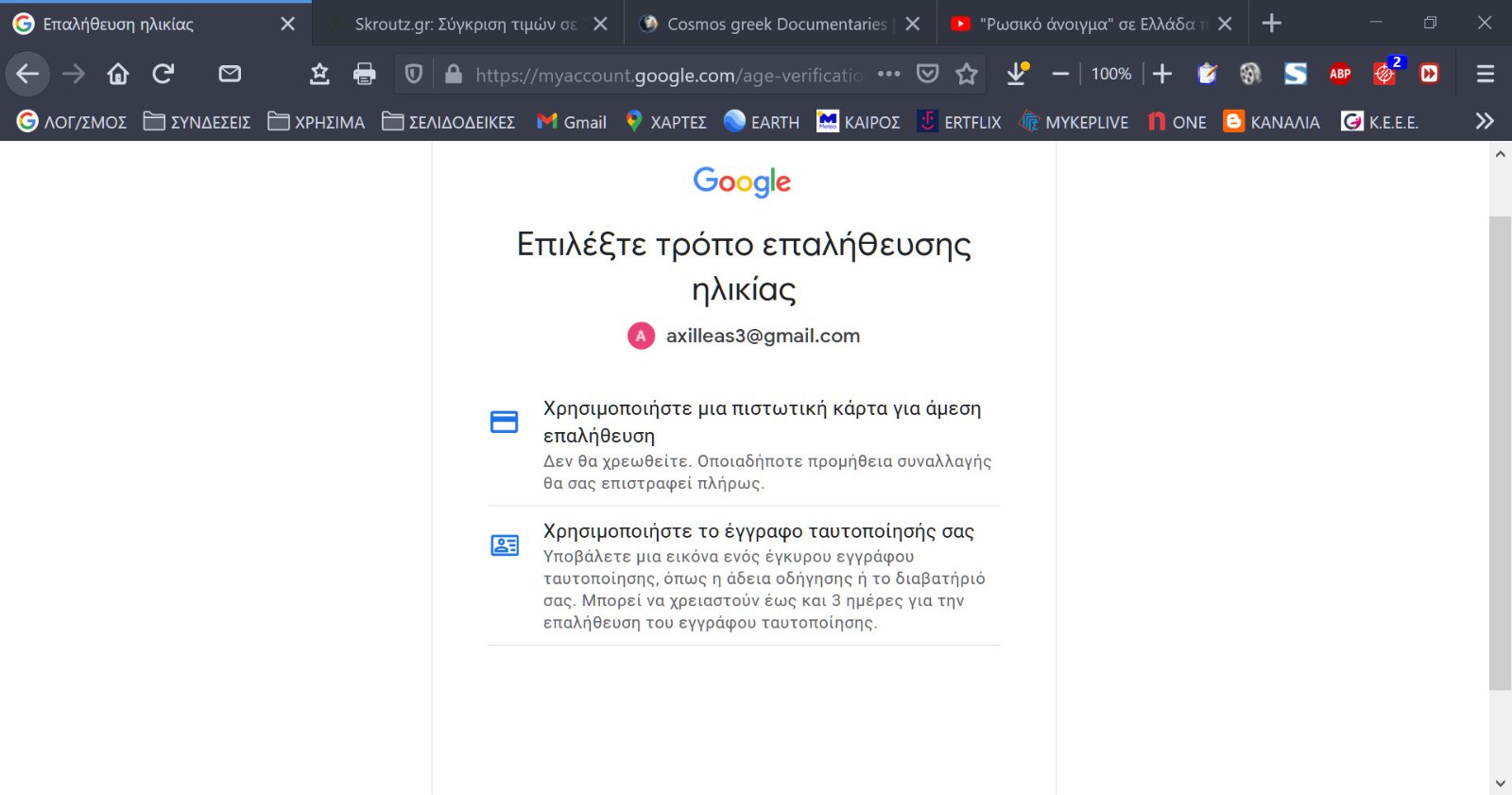The image size is (1512, 795).
Task: Choose identity document verification option
Action: pos(744,576)
